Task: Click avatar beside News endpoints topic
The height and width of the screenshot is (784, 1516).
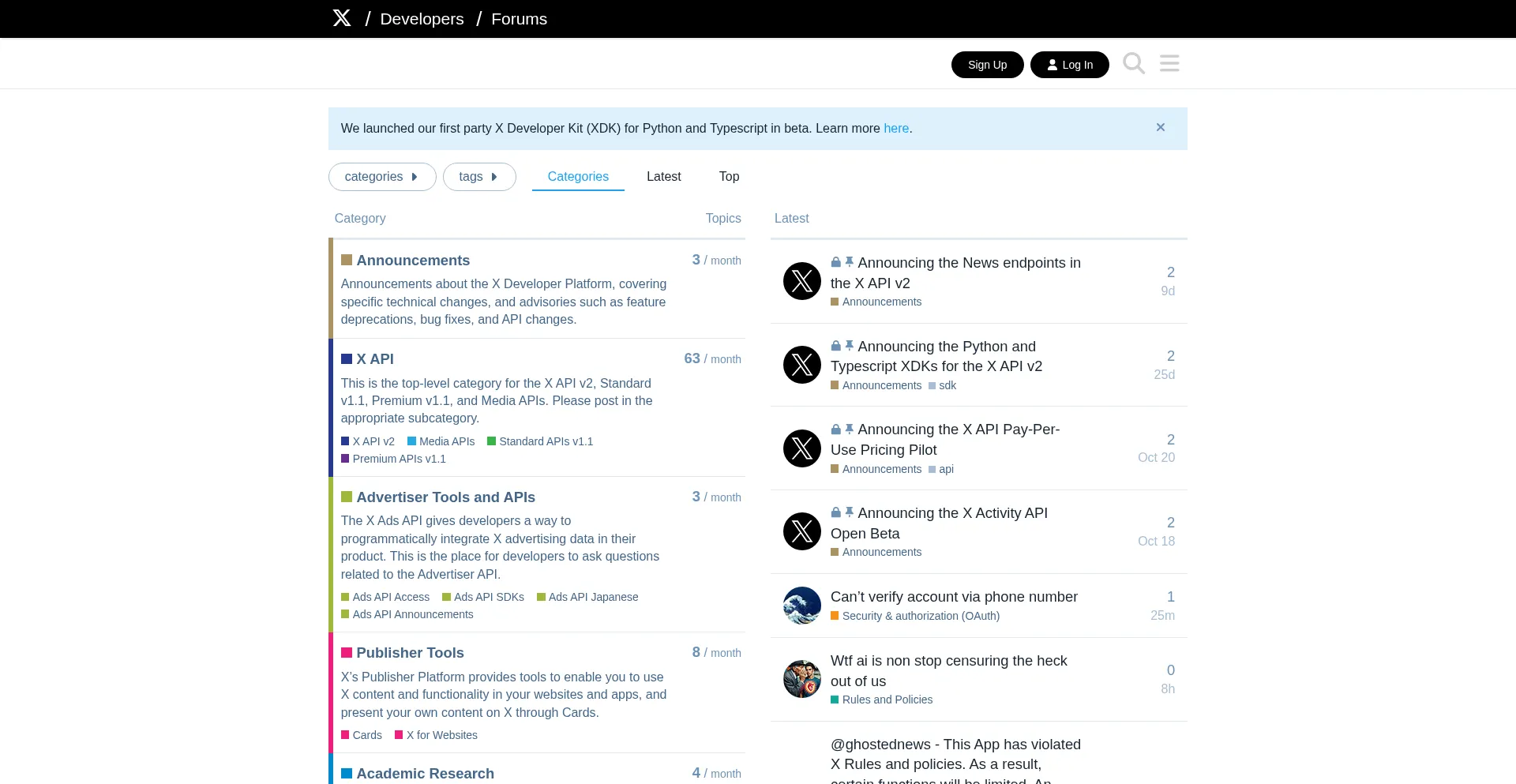Action: click(x=802, y=281)
